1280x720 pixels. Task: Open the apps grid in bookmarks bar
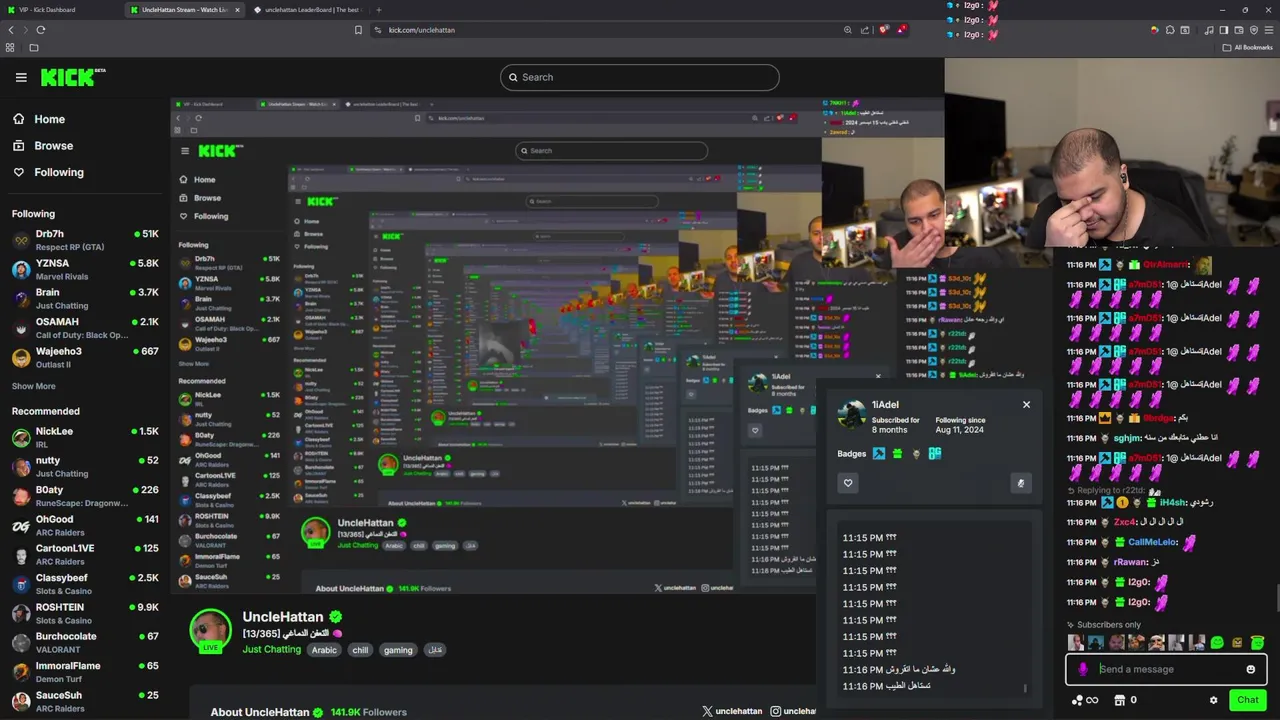pyautogui.click(x=10, y=47)
